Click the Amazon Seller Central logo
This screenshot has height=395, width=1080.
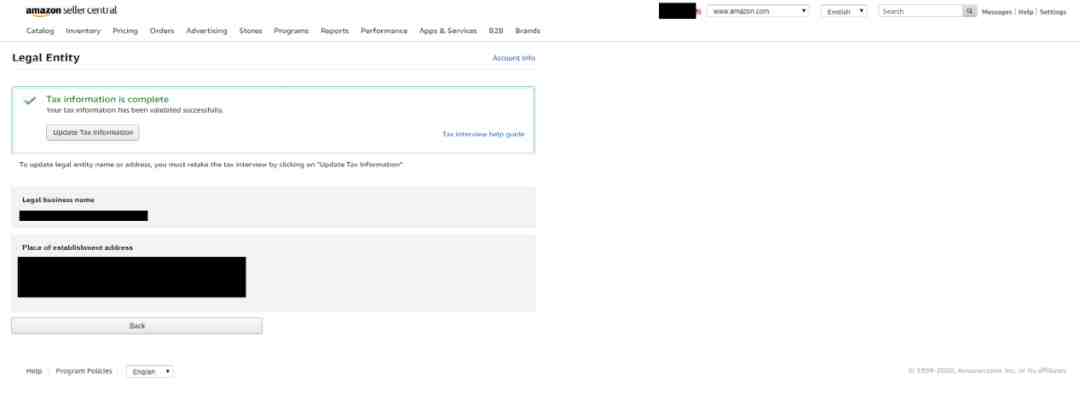coord(71,11)
